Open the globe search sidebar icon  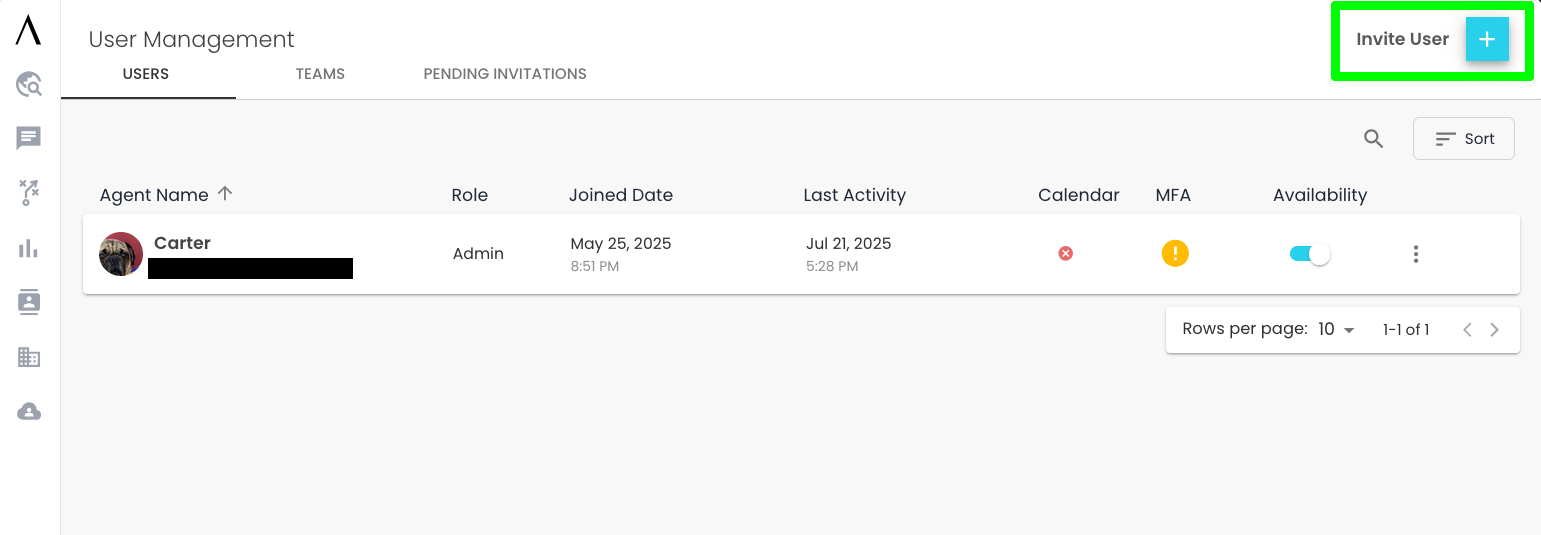29,85
